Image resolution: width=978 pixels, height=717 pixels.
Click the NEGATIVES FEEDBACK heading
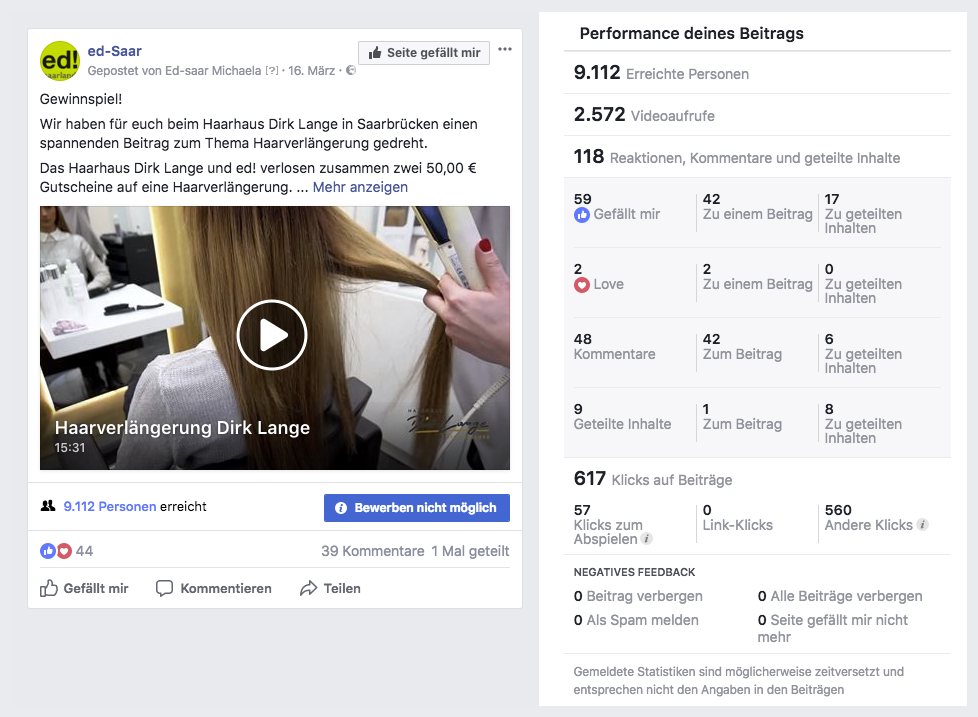[634, 572]
